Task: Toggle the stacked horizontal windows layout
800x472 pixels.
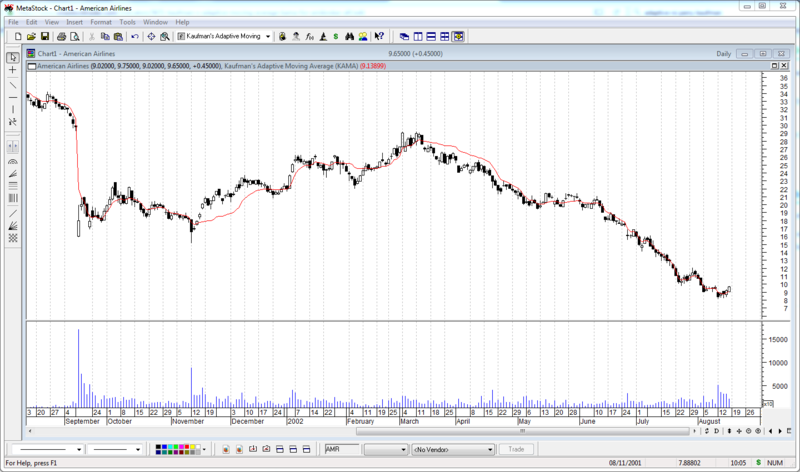Action: coord(431,36)
